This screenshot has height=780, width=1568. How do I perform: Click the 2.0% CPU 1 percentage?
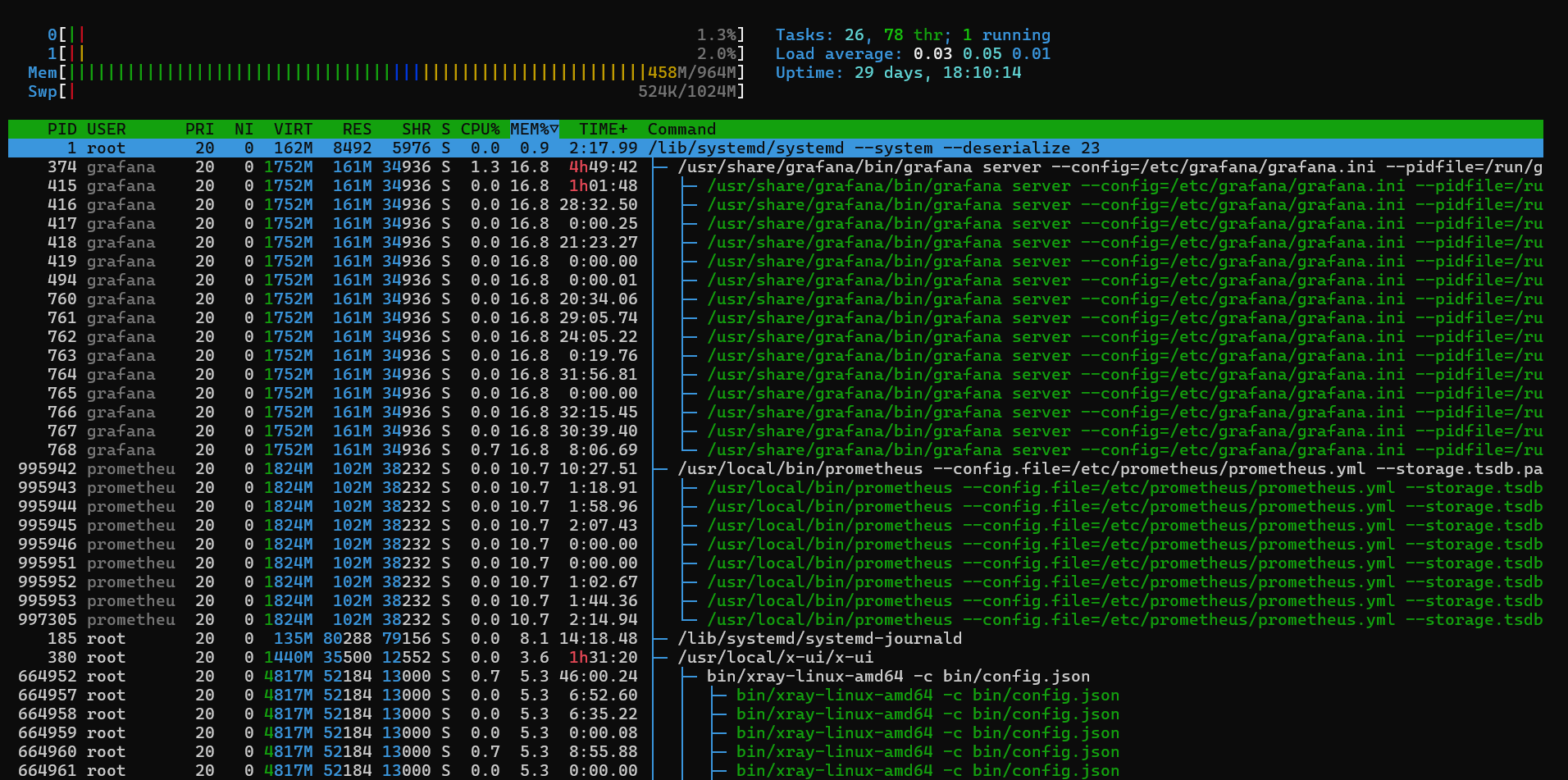click(x=716, y=54)
